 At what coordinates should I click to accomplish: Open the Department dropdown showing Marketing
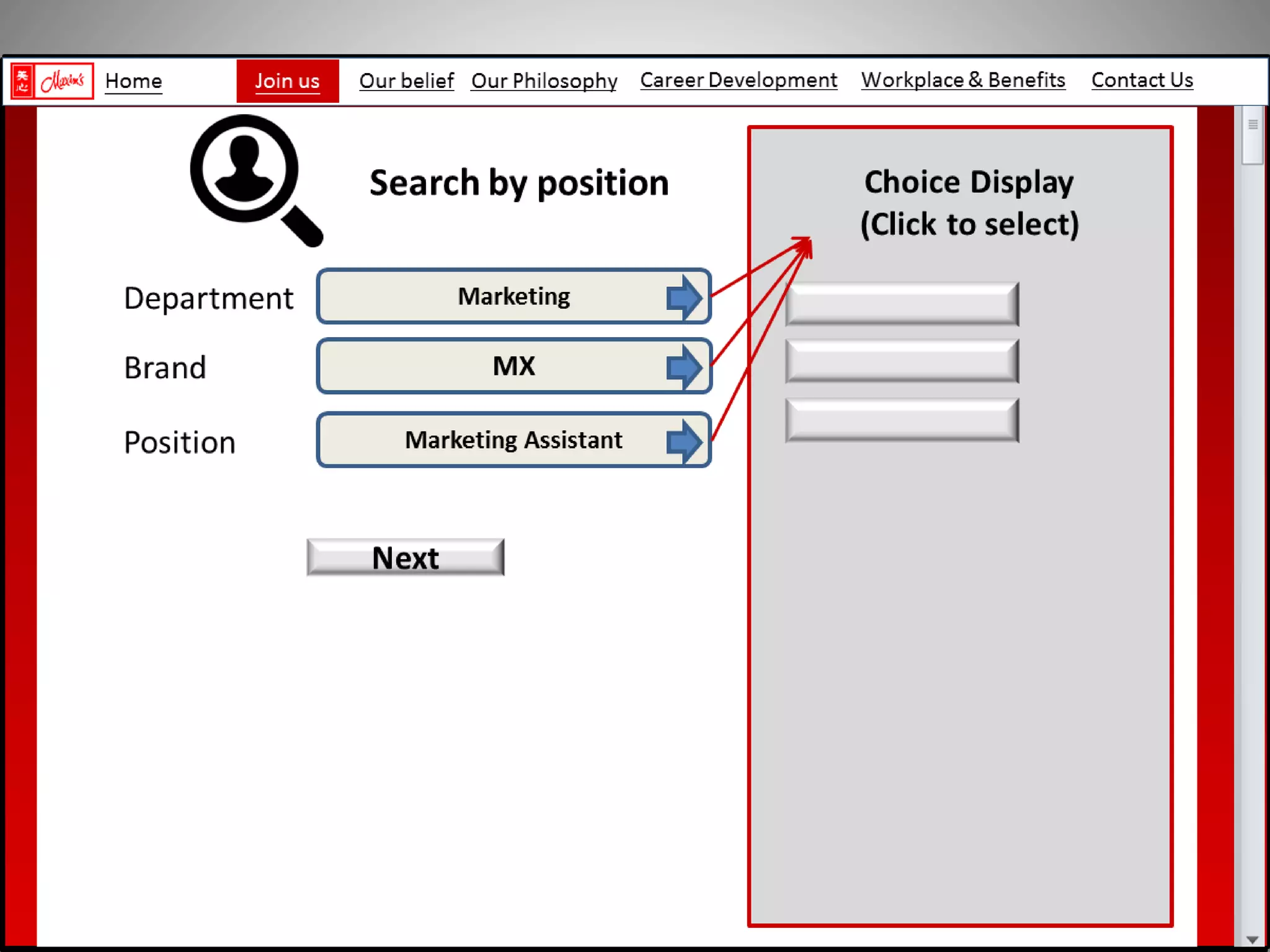click(x=513, y=297)
